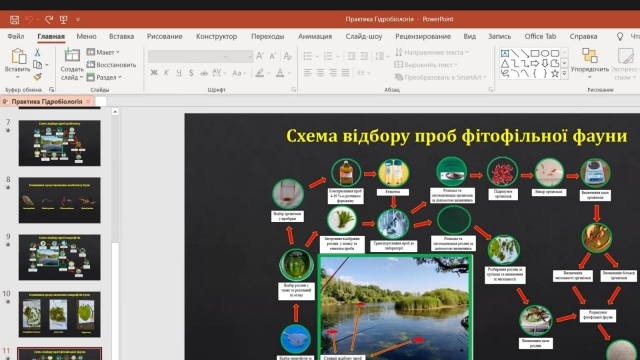Increase list indent level
This screenshot has width=640, height=360.
364,56
